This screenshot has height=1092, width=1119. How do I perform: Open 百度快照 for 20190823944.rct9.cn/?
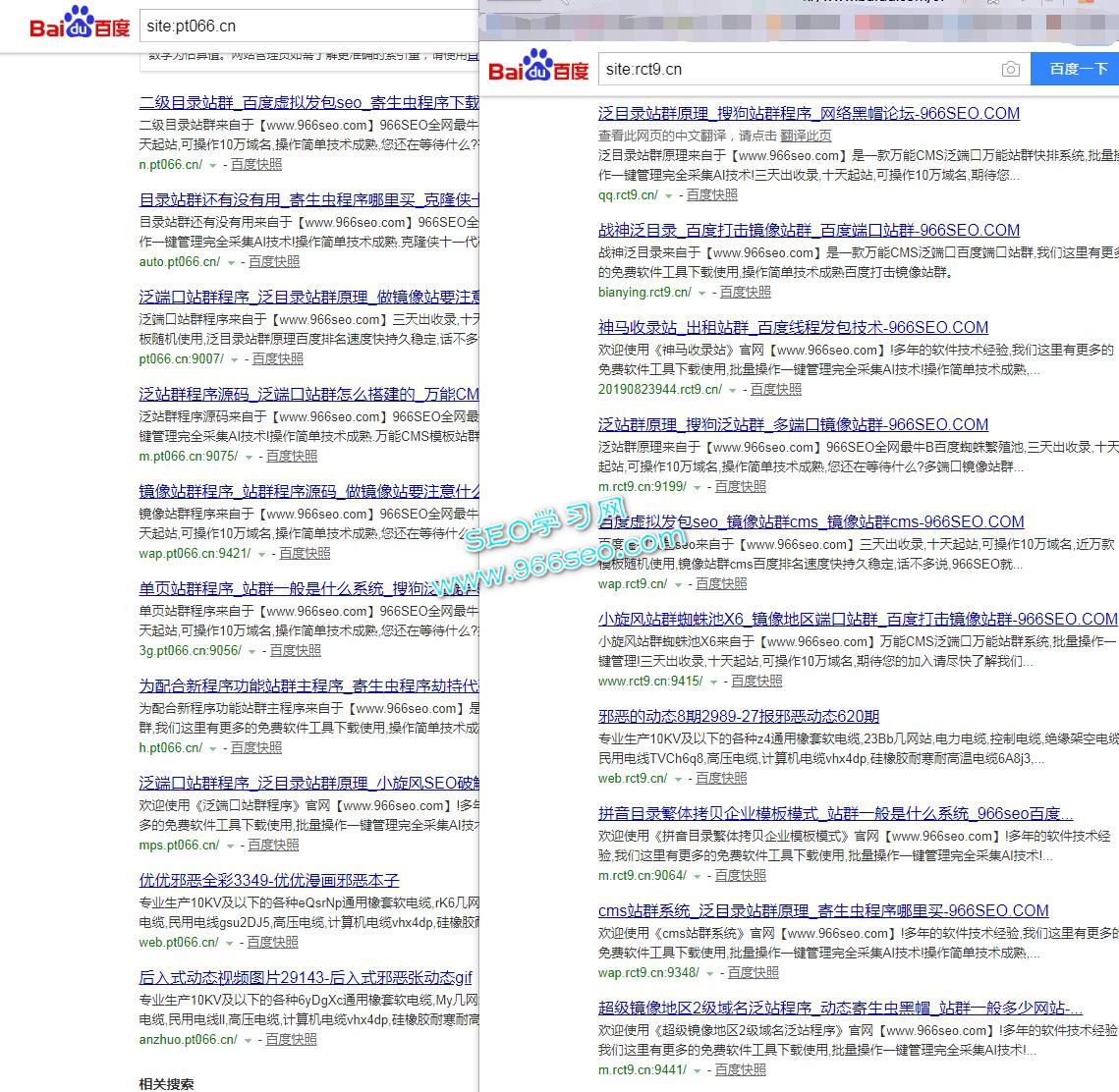click(x=776, y=390)
